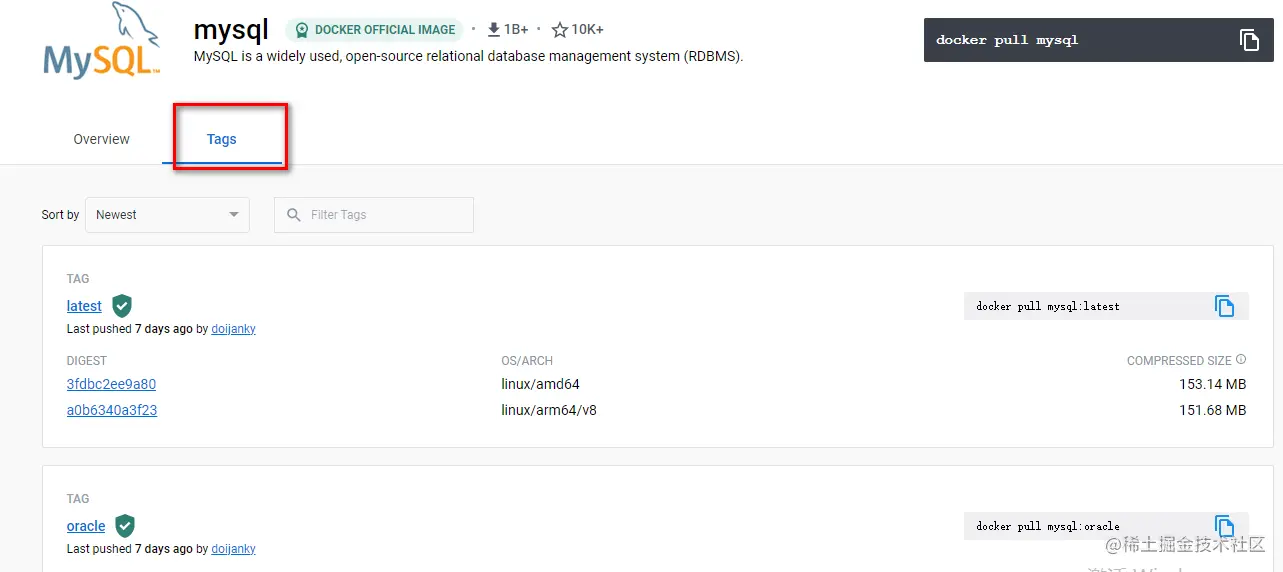Open digest 3fdbc2ee9a80 link
This screenshot has height=572, width=1283.
111,384
